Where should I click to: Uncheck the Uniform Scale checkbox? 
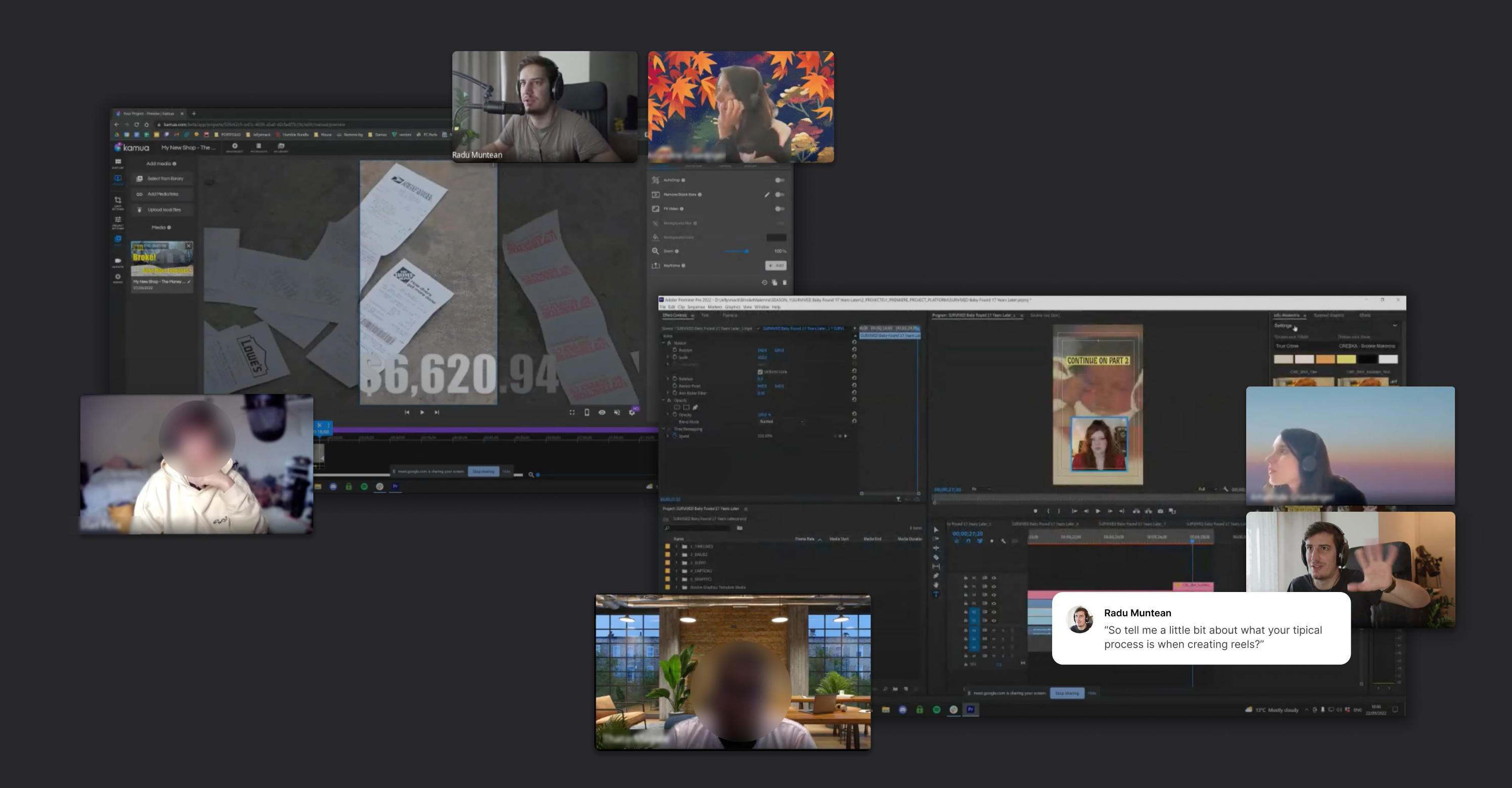[x=760, y=372]
